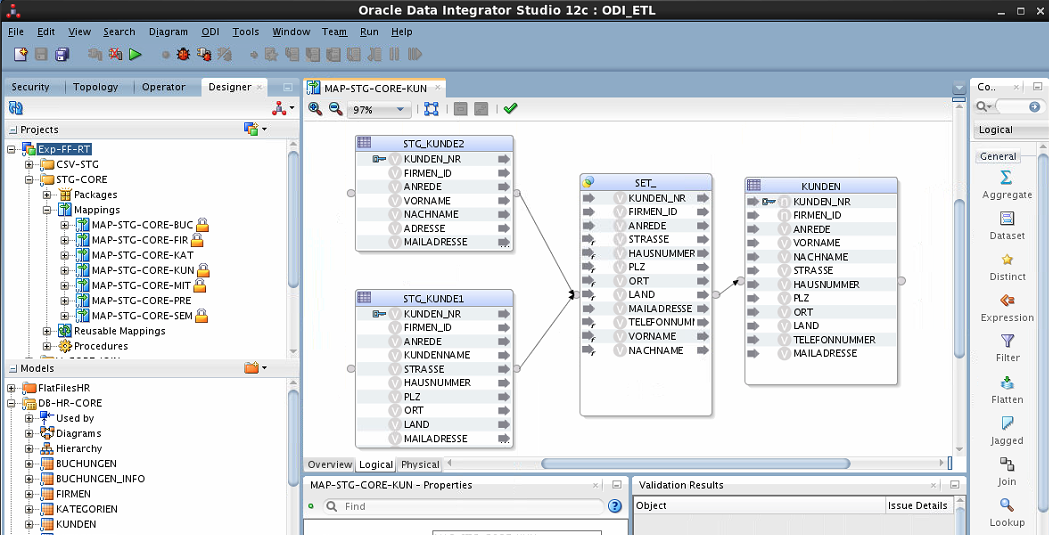Switch to the Security tab
Viewport: 1049px width, 535px height.
point(31,87)
